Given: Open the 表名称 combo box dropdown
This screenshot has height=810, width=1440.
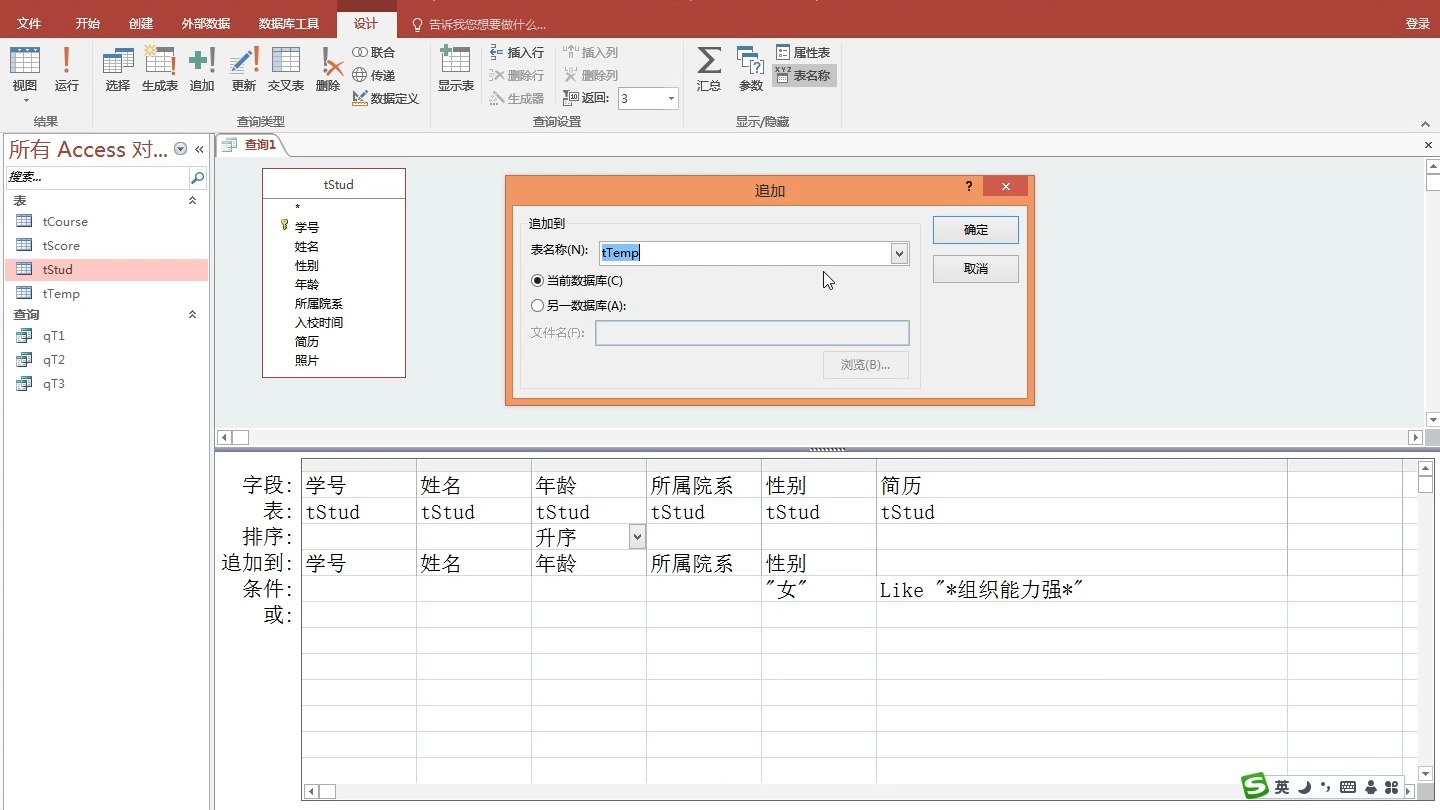Looking at the screenshot, I should (x=899, y=254).
